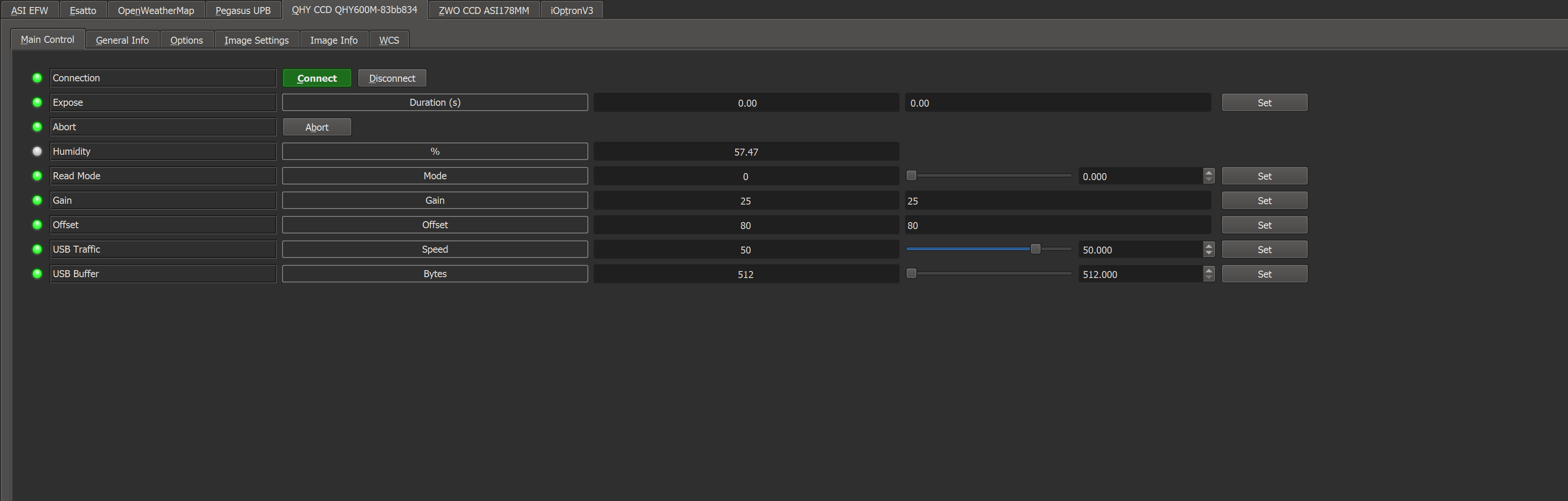1568x501 pixels.
Task: Click the Read Mode status LED
Action: tap(37, 175)
